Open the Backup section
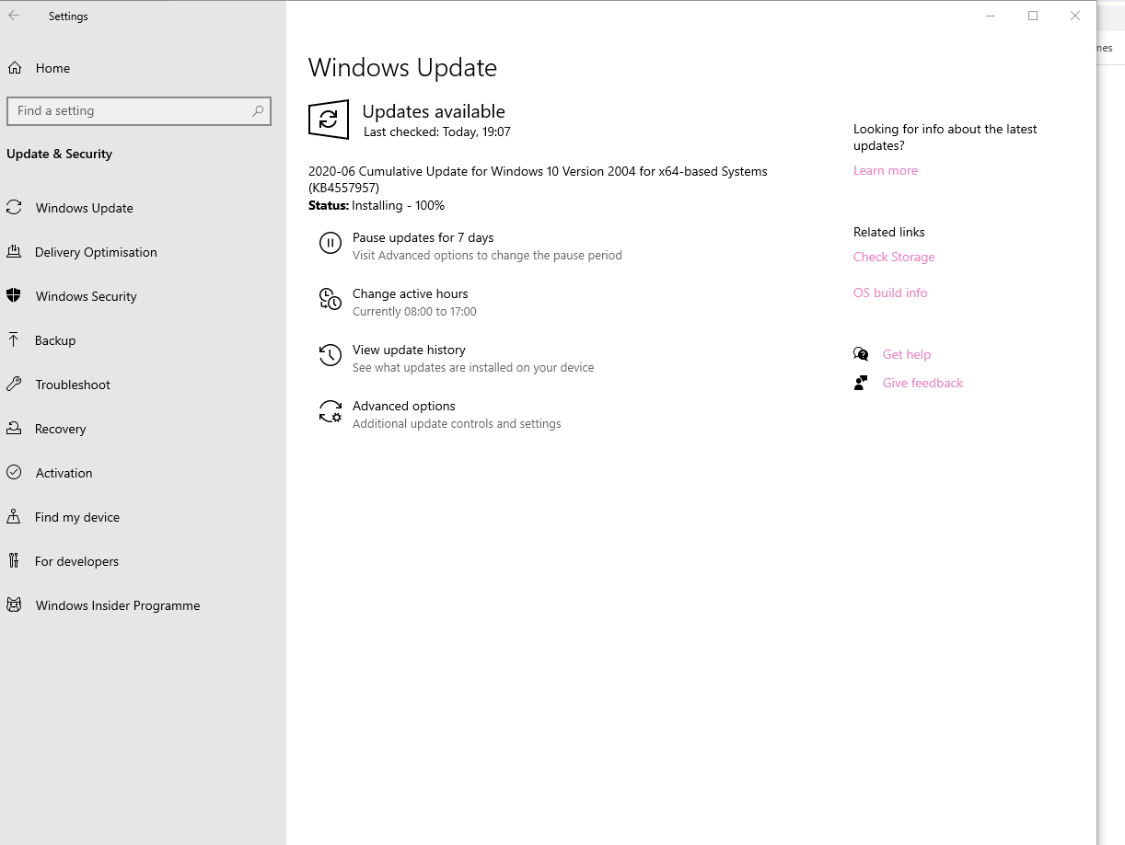 pyautogui.click(x=55, y=341)
